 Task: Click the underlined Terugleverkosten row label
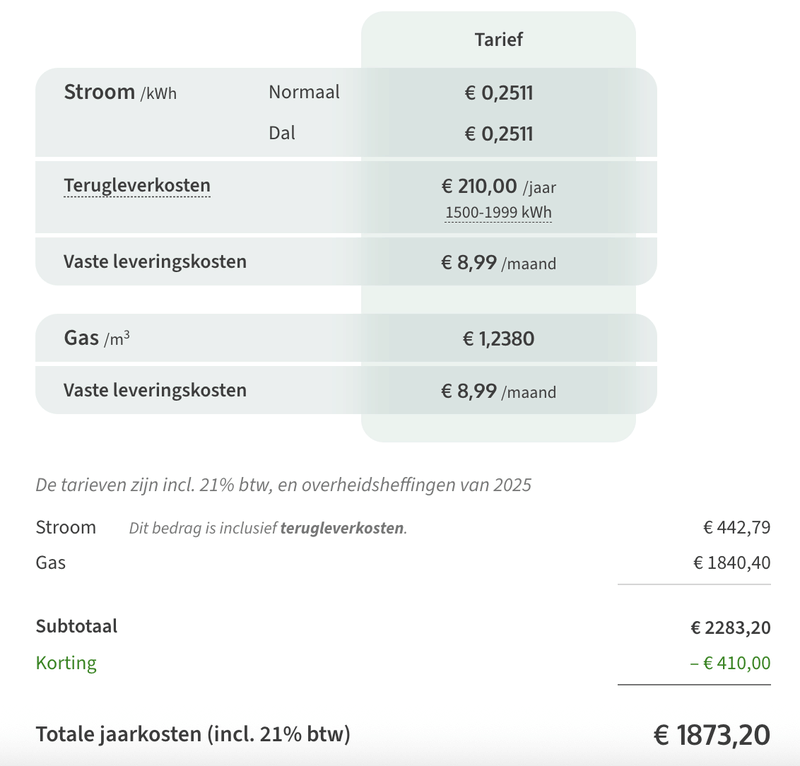tap(137, 186)
